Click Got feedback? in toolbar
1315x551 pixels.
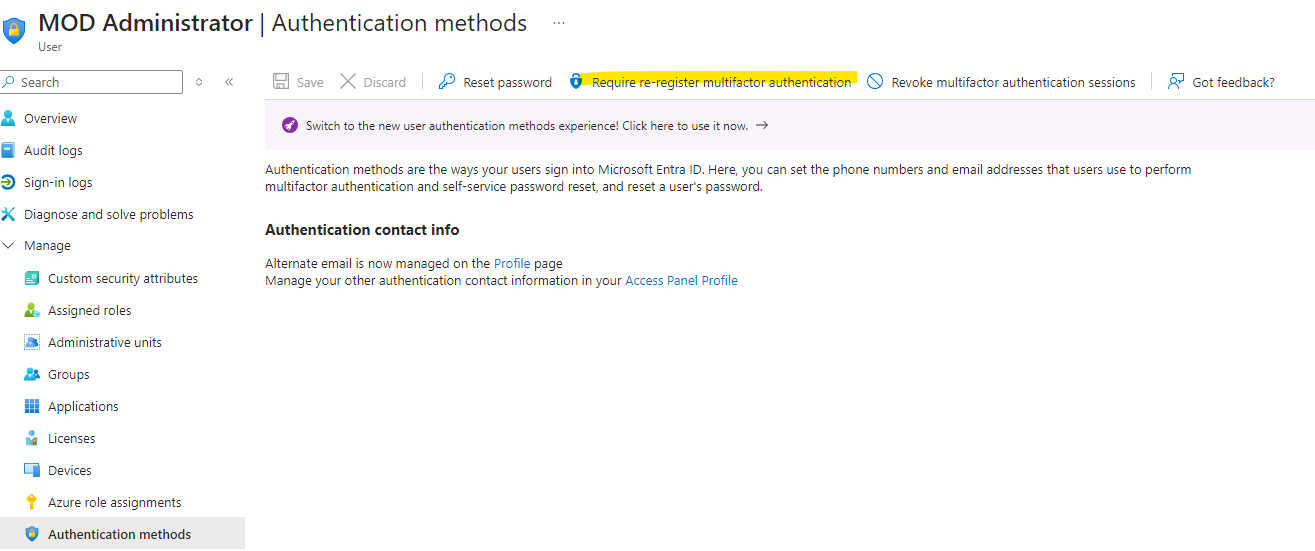click(x=1234, y=82)
